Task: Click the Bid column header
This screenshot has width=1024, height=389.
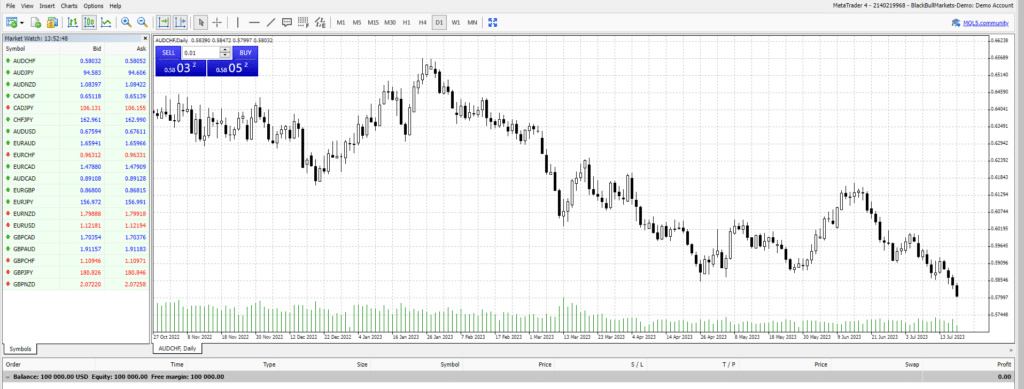Action: tap(97, 49)
